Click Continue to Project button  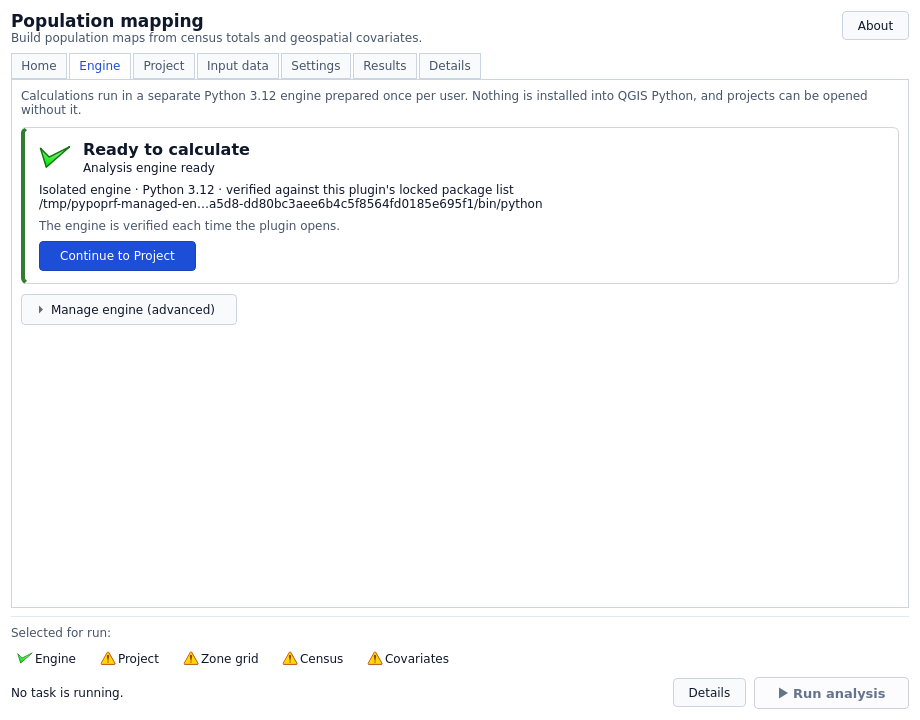tap(117, 256)
